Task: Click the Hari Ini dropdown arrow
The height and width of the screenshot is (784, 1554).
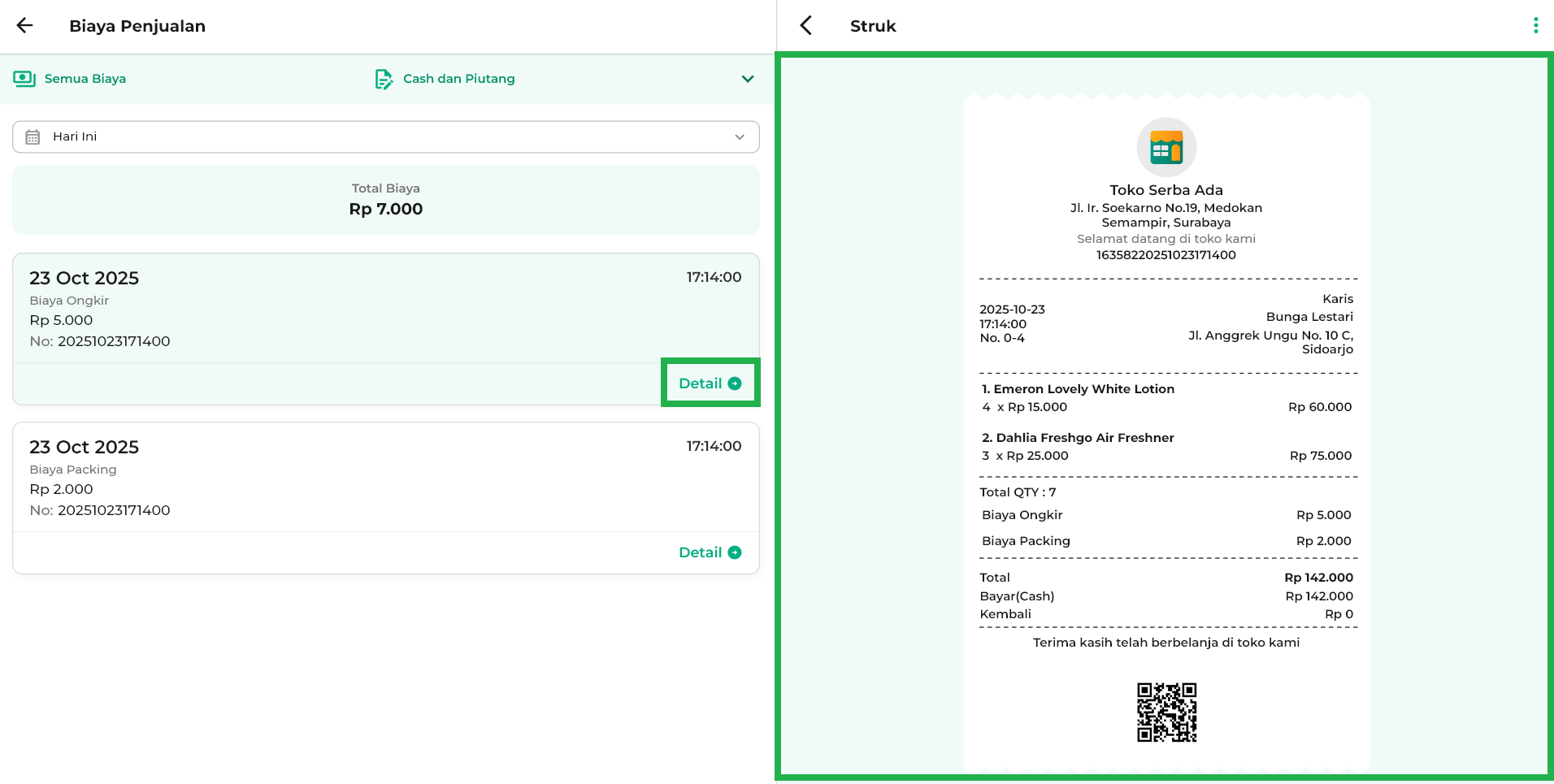Action: pos(740,136)
